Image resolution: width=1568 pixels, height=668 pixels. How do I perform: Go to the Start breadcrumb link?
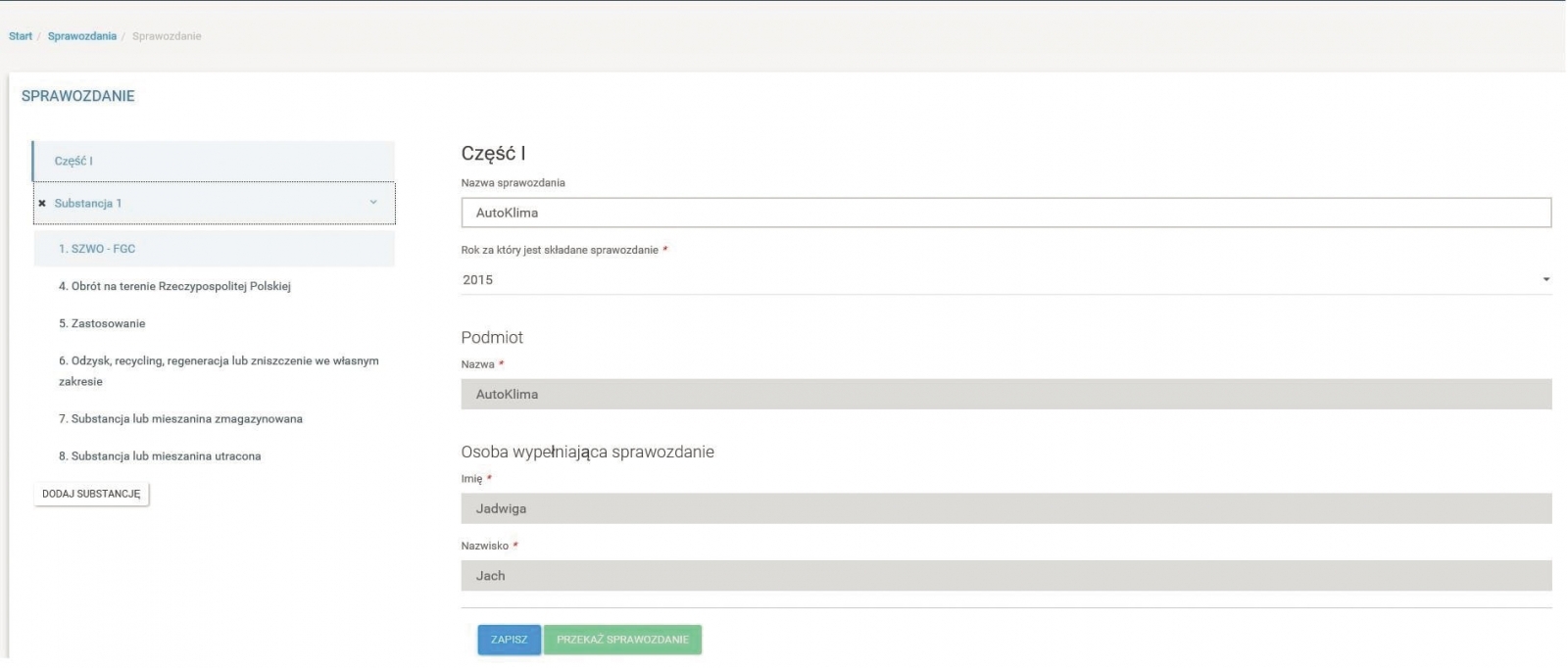21,36
